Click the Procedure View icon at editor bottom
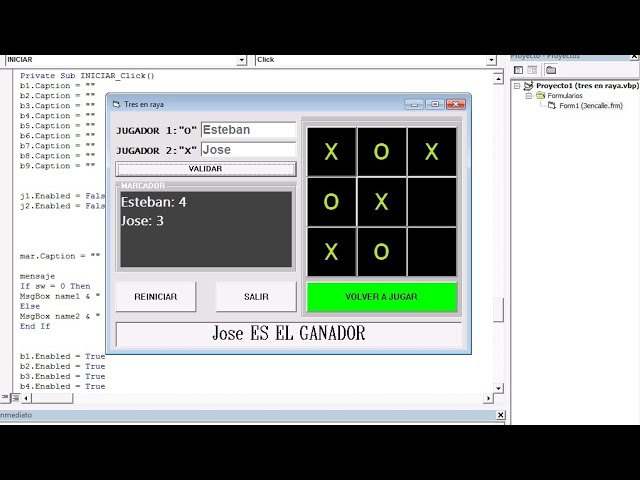This screenshot has width=640, height=480. click(4, 398)
